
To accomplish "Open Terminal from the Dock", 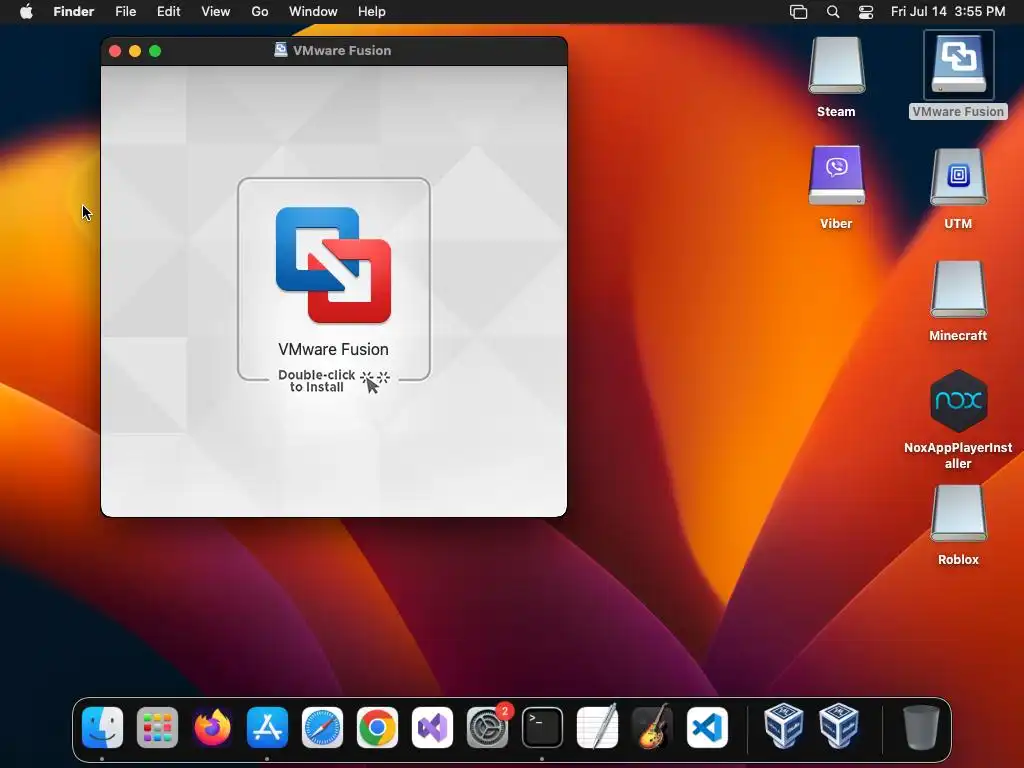I will tap(542, 727).
